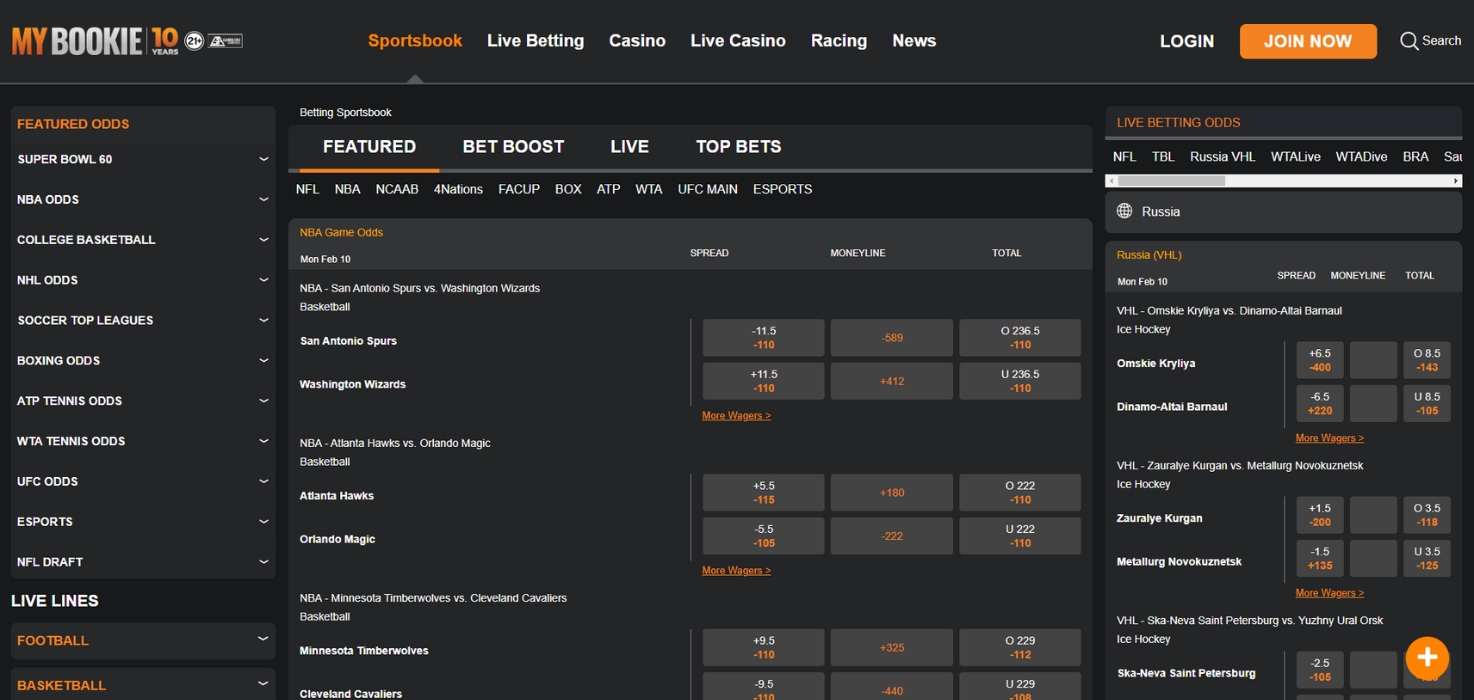Select 4Nations featured filter
Screen dimensions: 1474x700
tap(458, 189)
